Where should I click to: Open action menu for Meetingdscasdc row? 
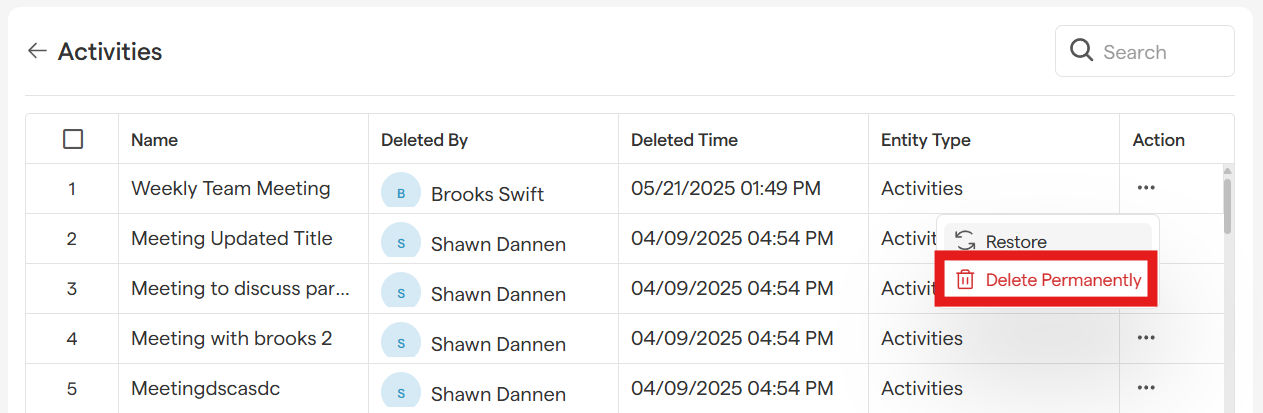click(1146, 388)
